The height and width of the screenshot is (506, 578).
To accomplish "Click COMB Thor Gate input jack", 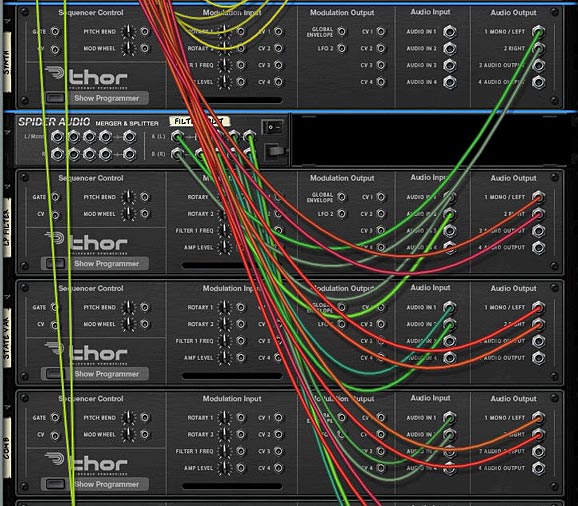I will (55, 418).
